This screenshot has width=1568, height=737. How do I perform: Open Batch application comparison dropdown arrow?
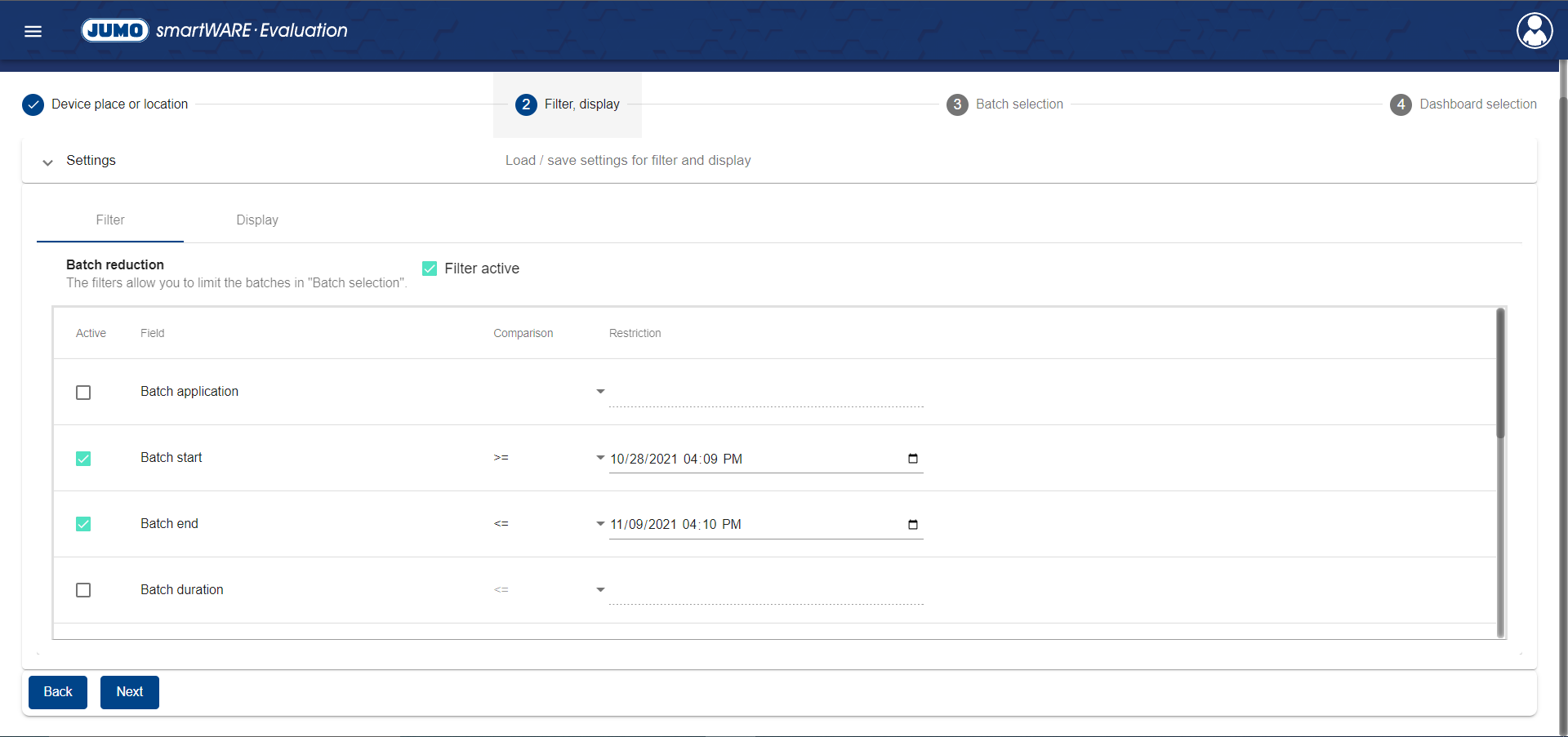point(600,392)
